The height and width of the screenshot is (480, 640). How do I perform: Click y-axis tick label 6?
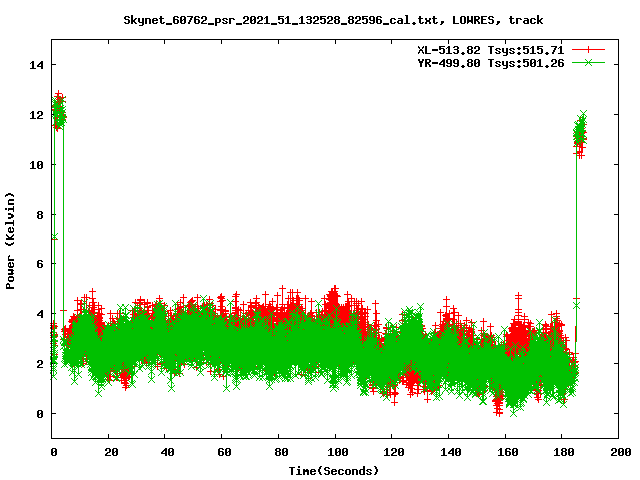[40, 264]
